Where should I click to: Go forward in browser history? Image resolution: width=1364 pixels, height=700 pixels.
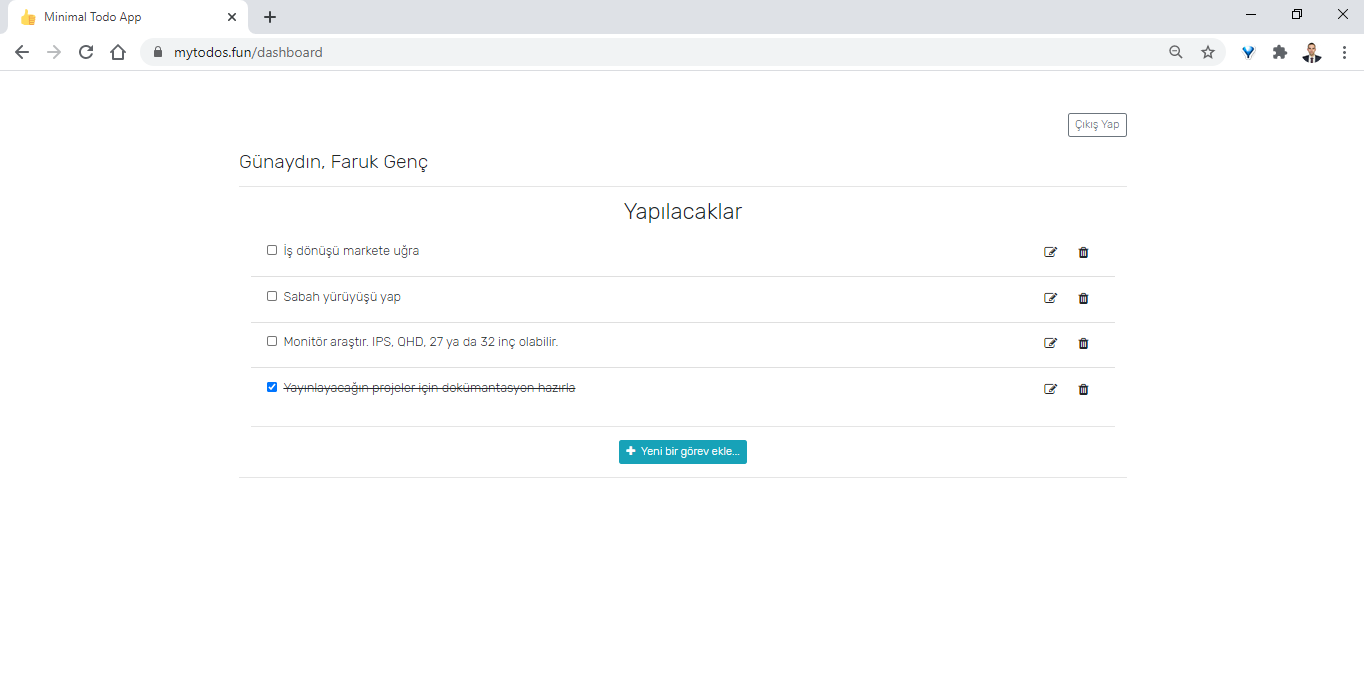click(x=54, y=52)
